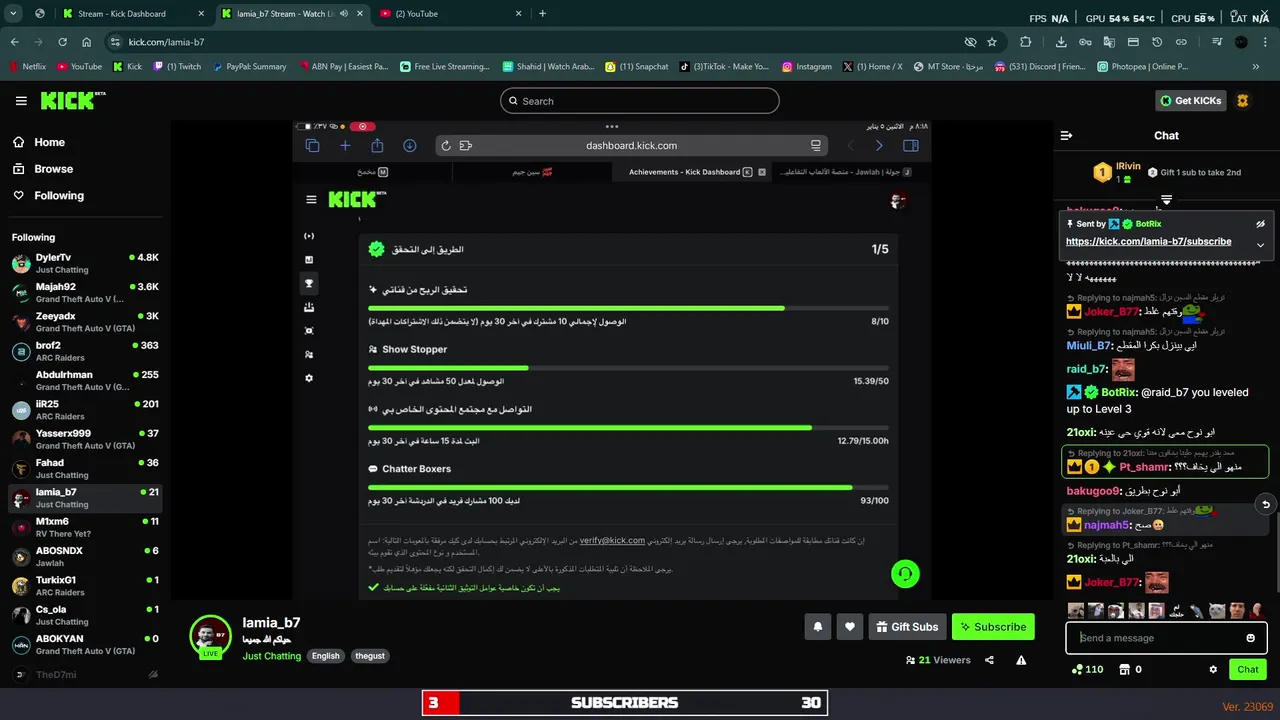
Task: Open brof2 channel in Following list
Action: 85,351
